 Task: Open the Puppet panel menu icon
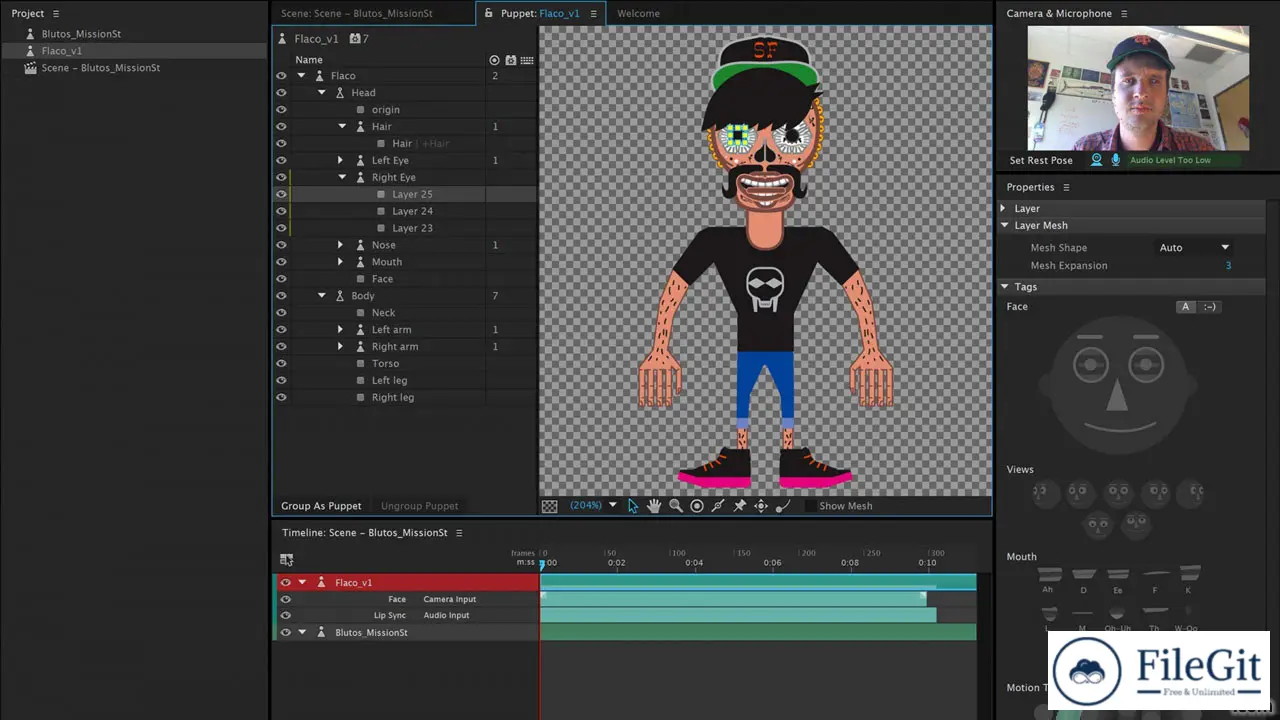click(593, 14)
